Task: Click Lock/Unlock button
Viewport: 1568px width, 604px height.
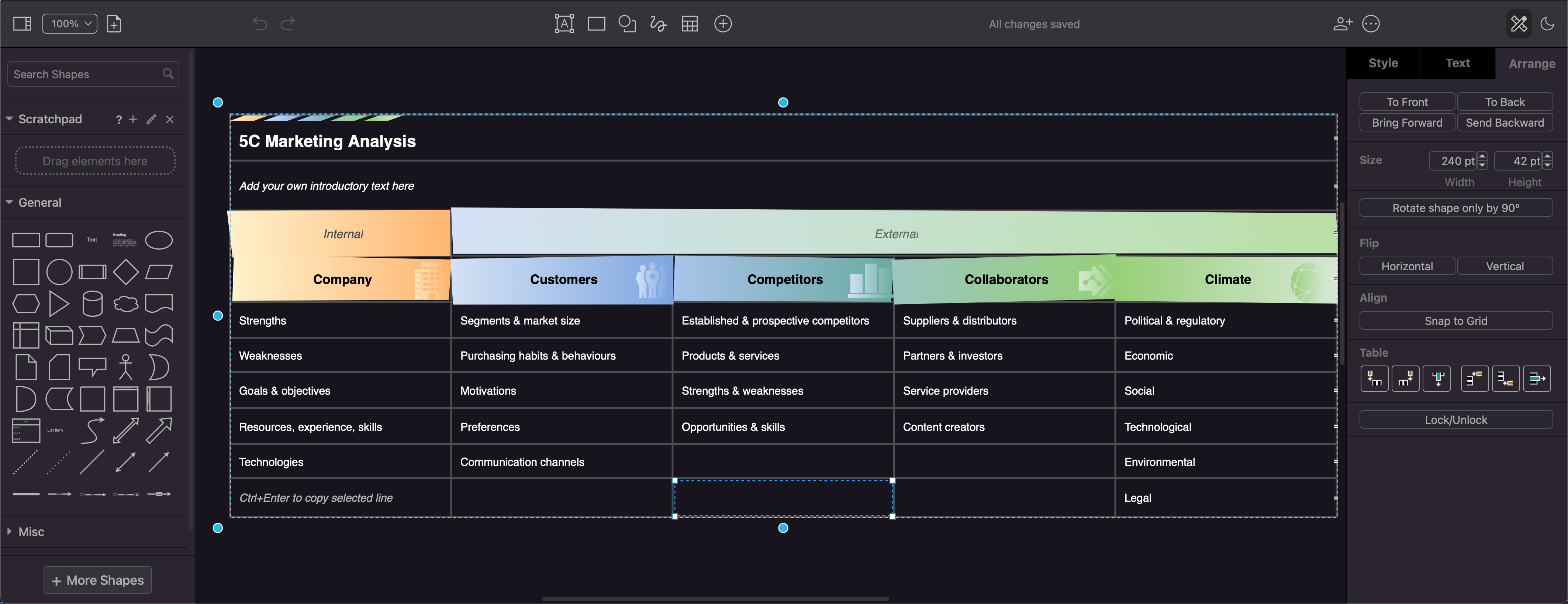Action: click(x=1456, y=419)
